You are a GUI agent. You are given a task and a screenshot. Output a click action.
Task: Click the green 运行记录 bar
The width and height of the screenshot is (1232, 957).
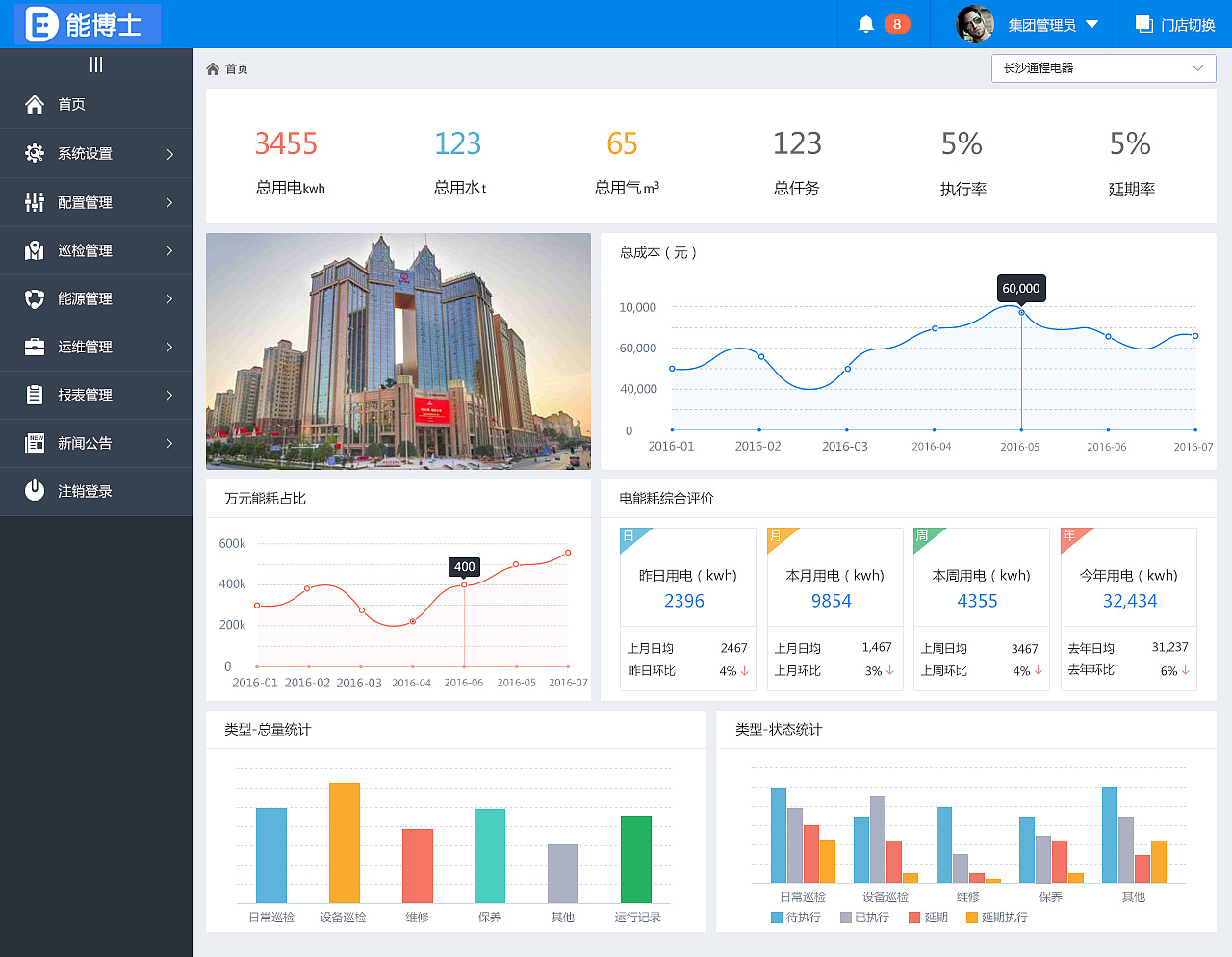pyautogui.click(x=636, y=860)
